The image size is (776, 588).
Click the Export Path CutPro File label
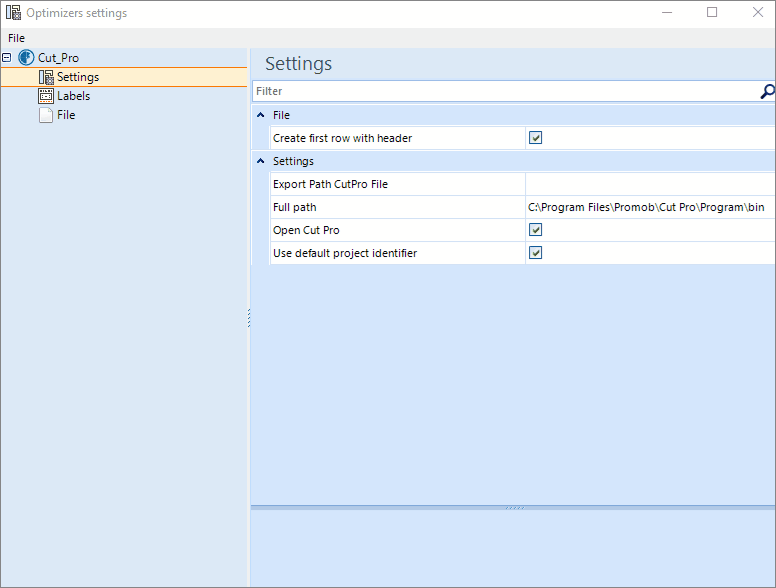point(331,184)
